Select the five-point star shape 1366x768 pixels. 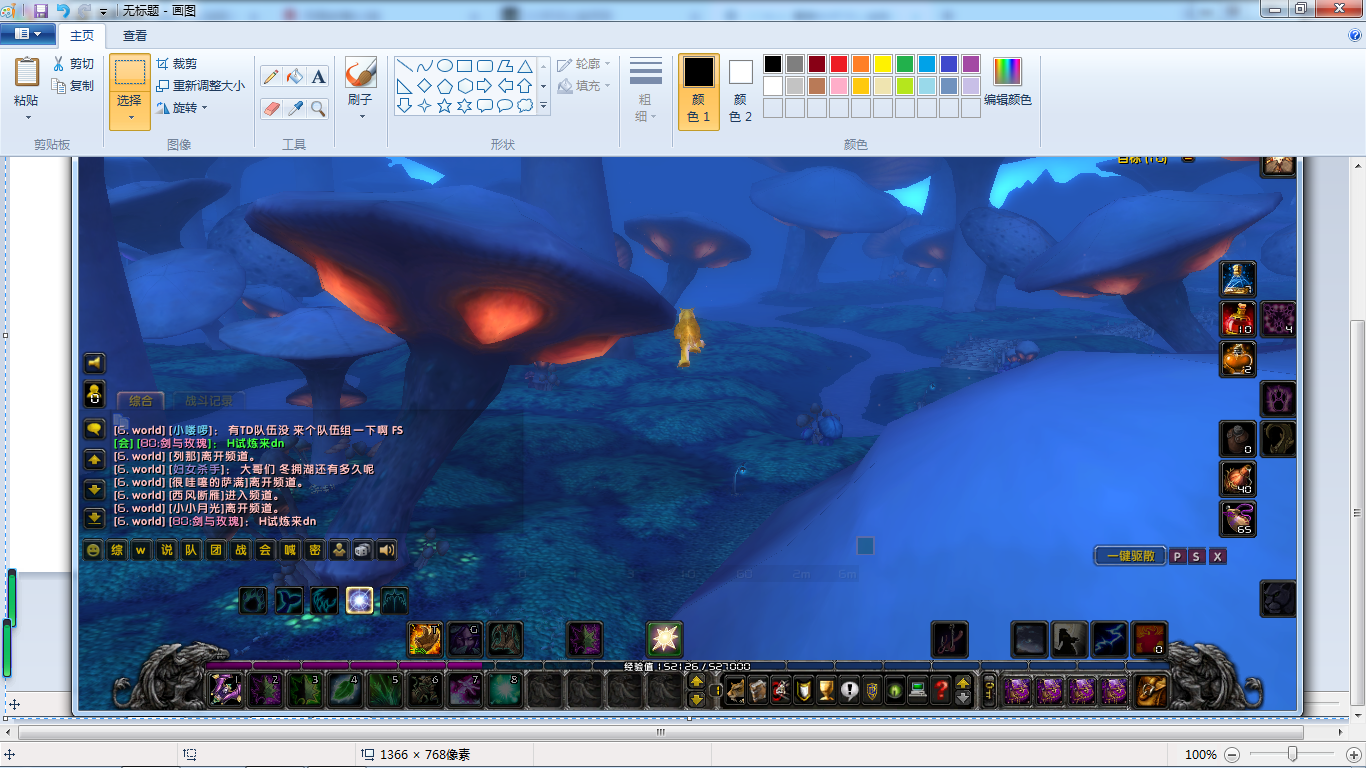[x=444, y=105]
